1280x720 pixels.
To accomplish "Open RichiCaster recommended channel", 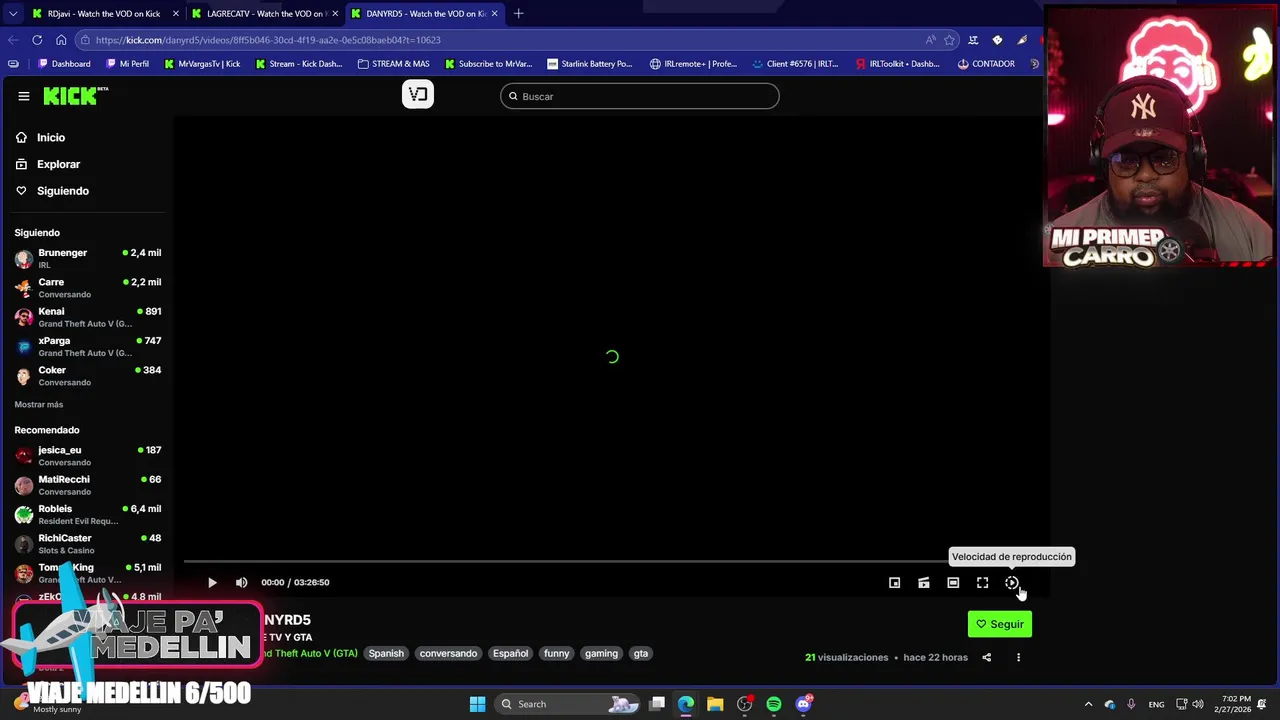I will pyautogui.click(x=88, y=543).
